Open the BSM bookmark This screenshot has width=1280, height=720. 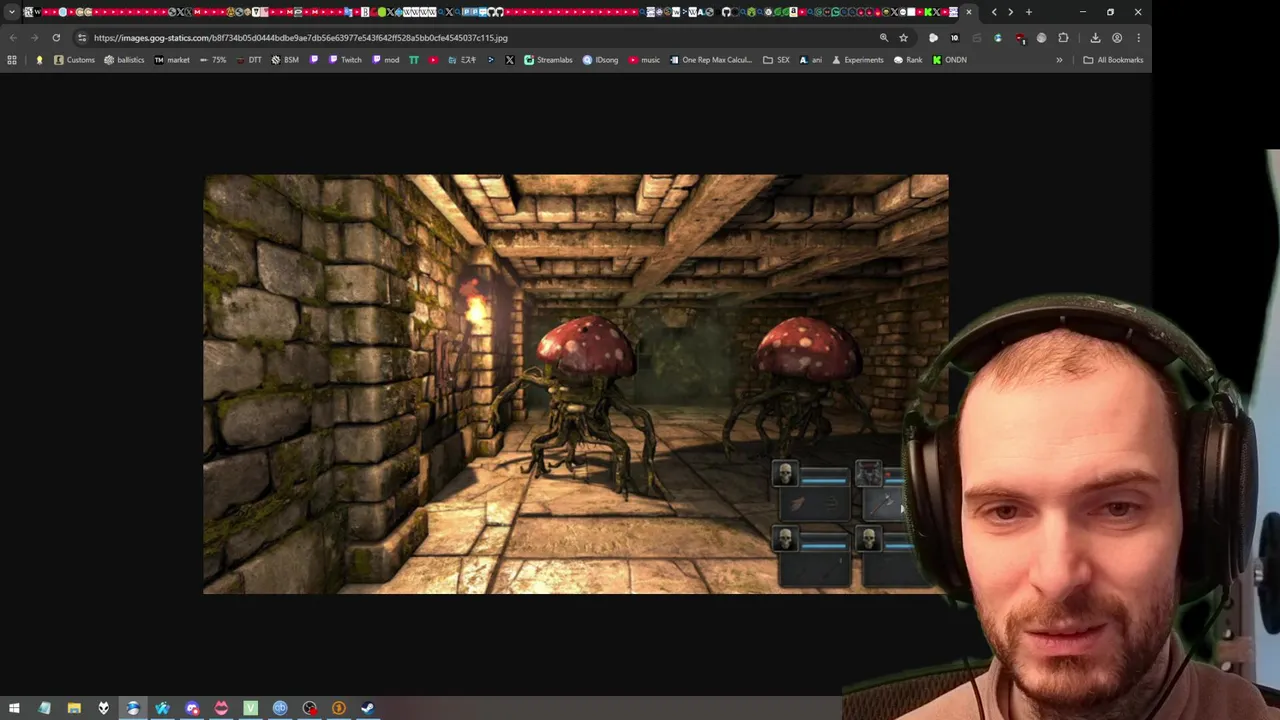pos(285,60)
